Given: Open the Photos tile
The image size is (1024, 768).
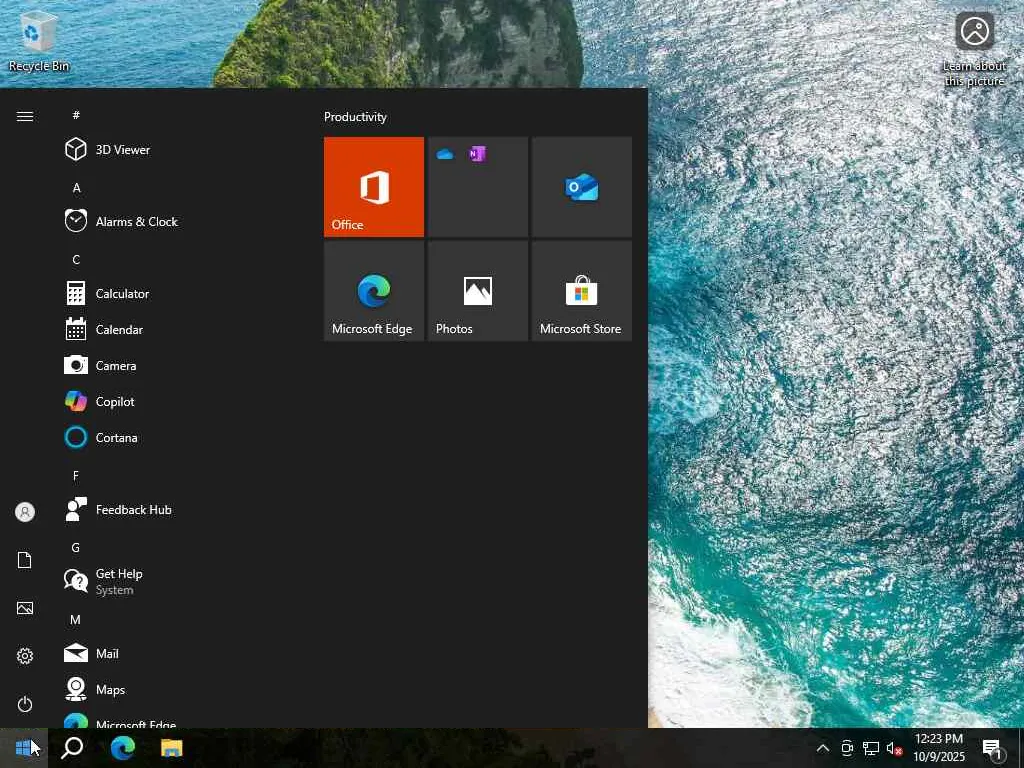Looking at the screenshot, I should [477, 291].
